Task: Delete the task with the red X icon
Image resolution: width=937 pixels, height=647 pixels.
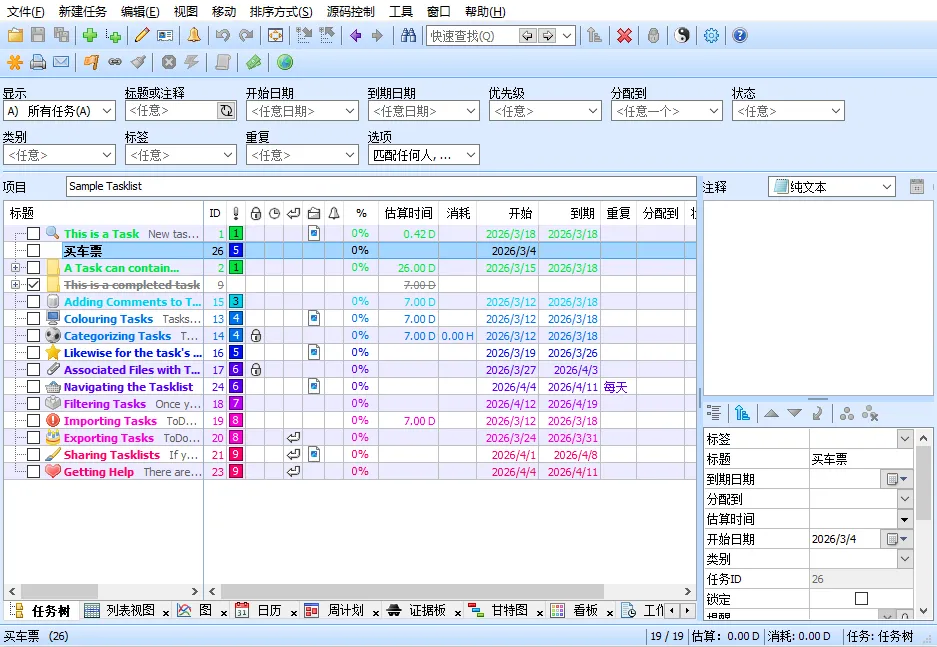Action: coord(624,35)
